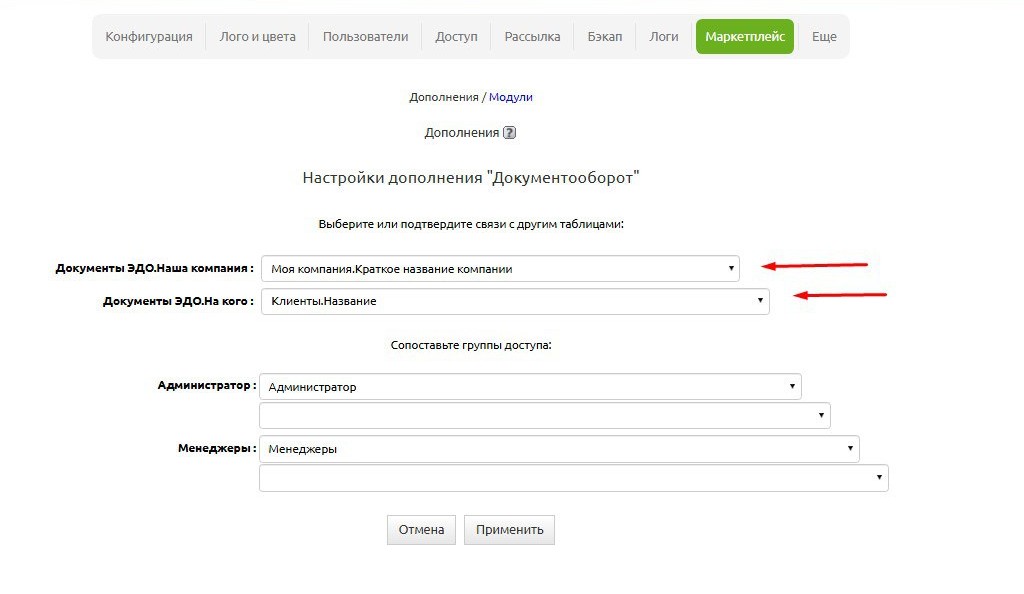Open the Наша компания dropdown
This screenshot has height=594, width=1024.
click(x=500, y=268)
